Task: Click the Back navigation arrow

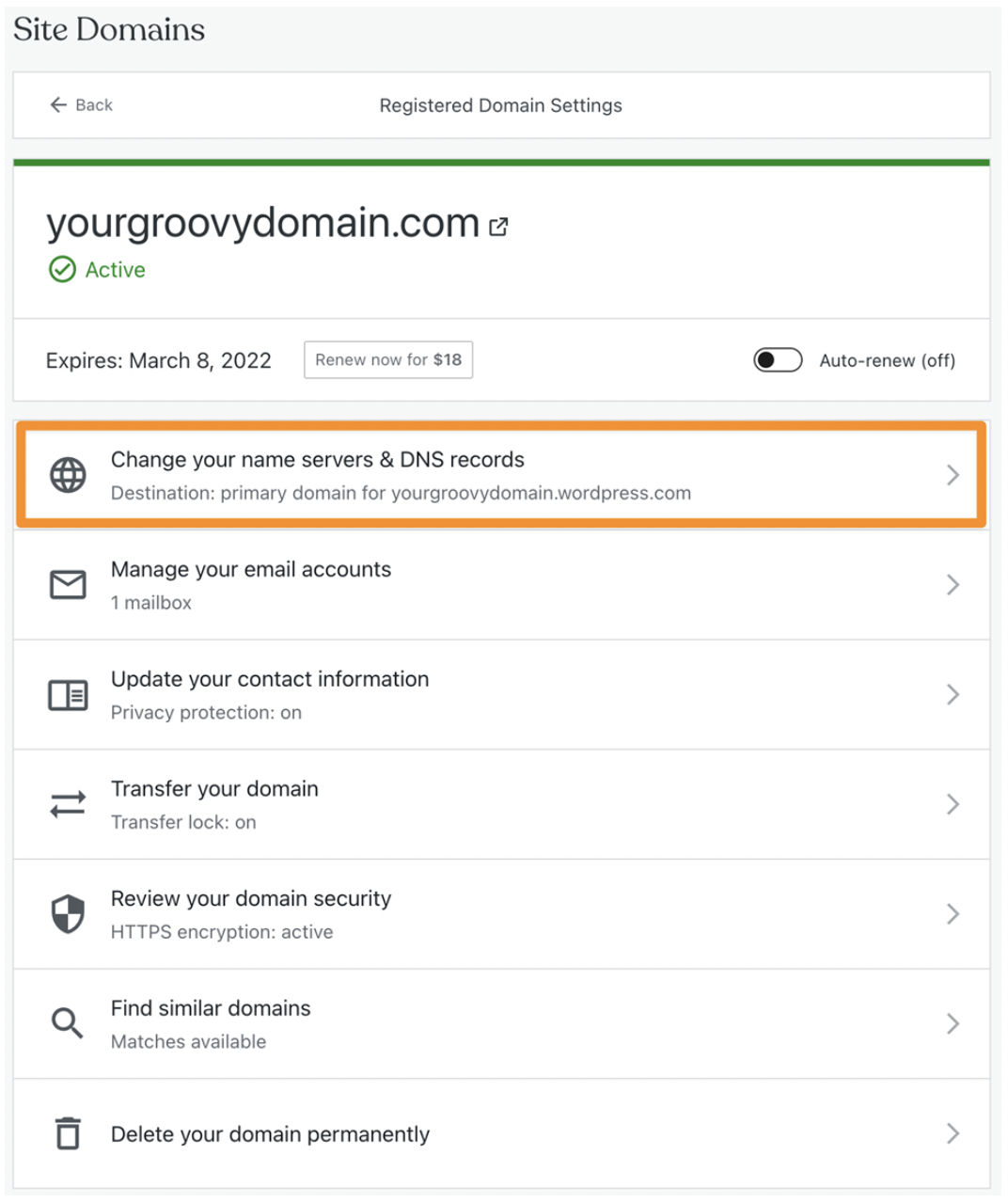Action: click(x=58, y=104)
